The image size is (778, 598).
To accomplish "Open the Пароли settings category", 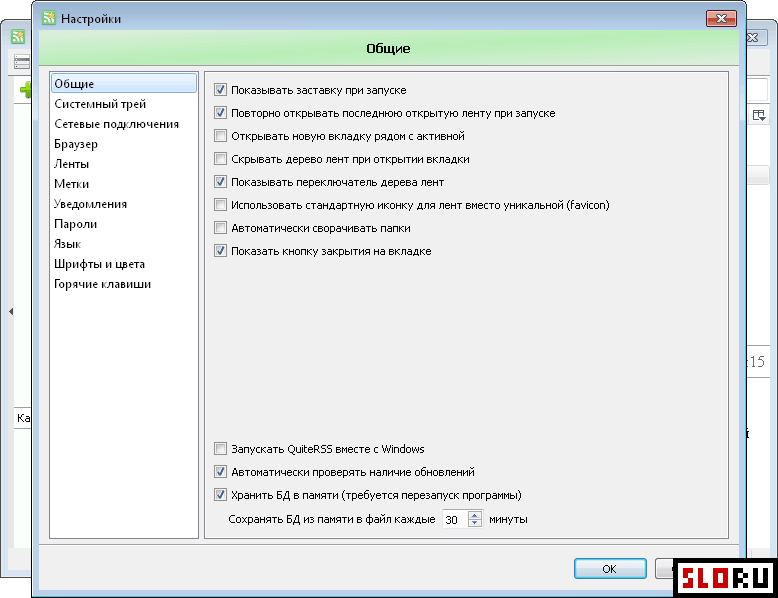I will (75, 224).
